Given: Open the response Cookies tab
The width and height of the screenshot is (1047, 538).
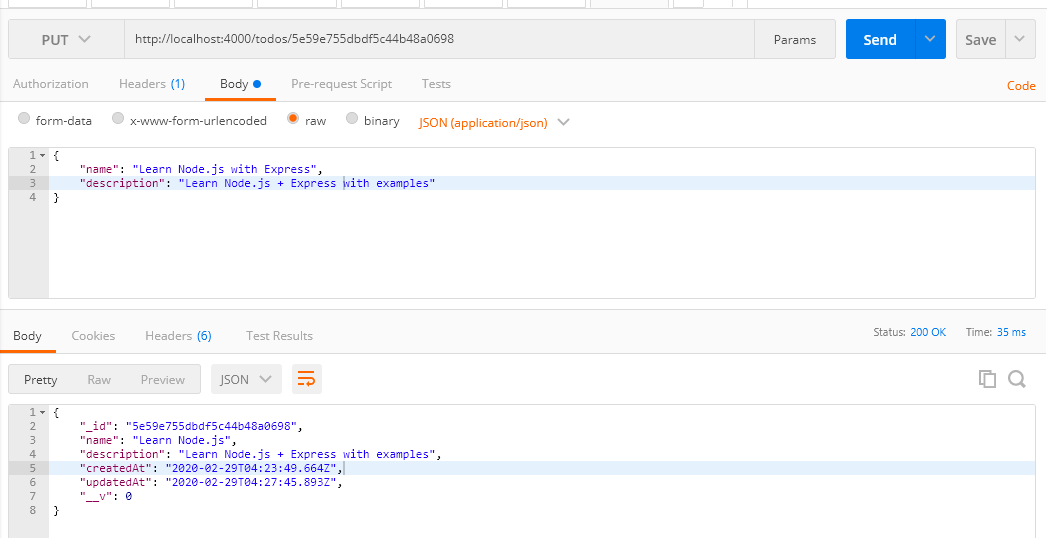Looking at the screenshot, I should (93, 336).
